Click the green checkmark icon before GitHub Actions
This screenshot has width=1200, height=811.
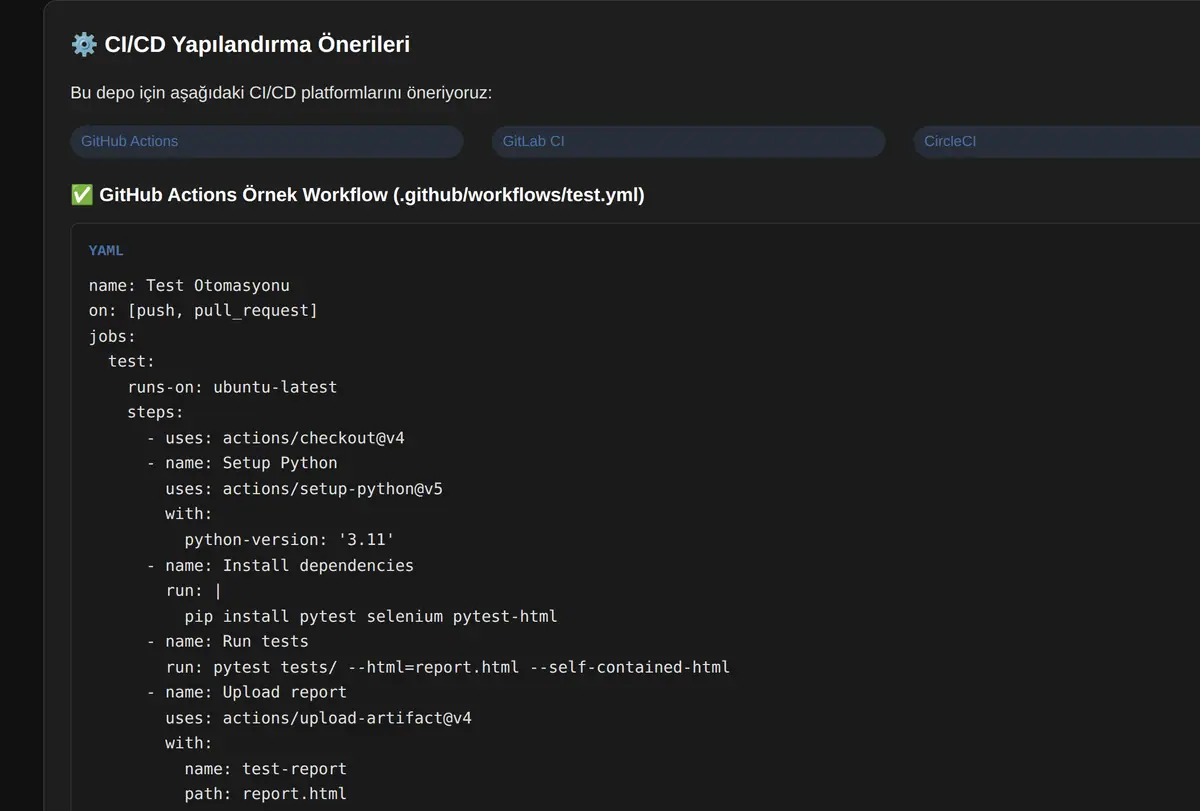[82, 195]
